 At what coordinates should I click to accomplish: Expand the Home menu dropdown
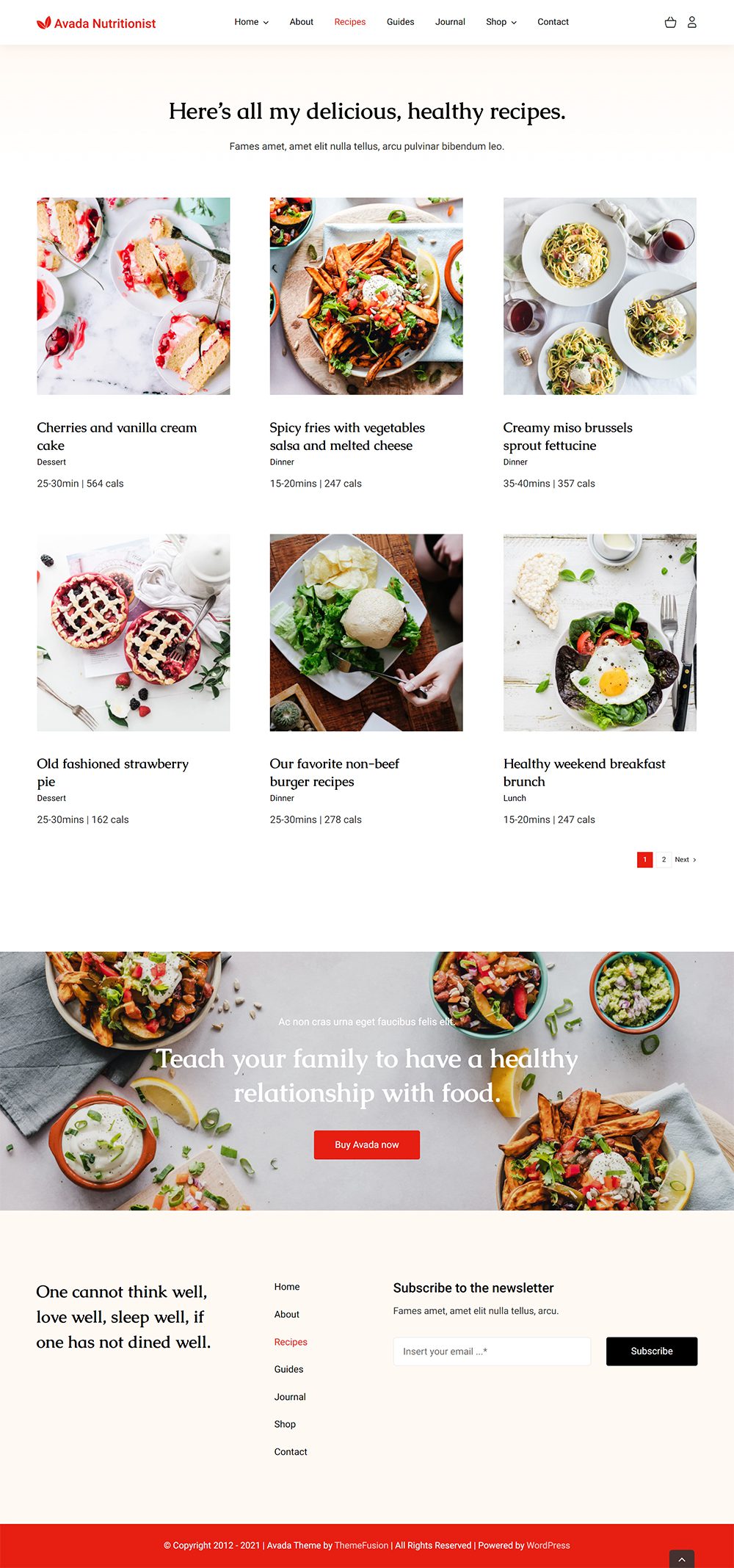(x=251, y=22)
